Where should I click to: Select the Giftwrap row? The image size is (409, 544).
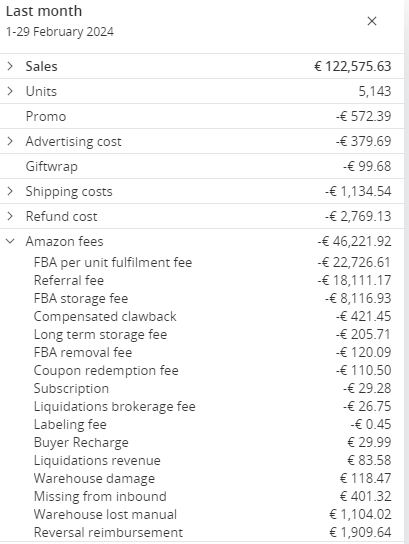[202, 166]
